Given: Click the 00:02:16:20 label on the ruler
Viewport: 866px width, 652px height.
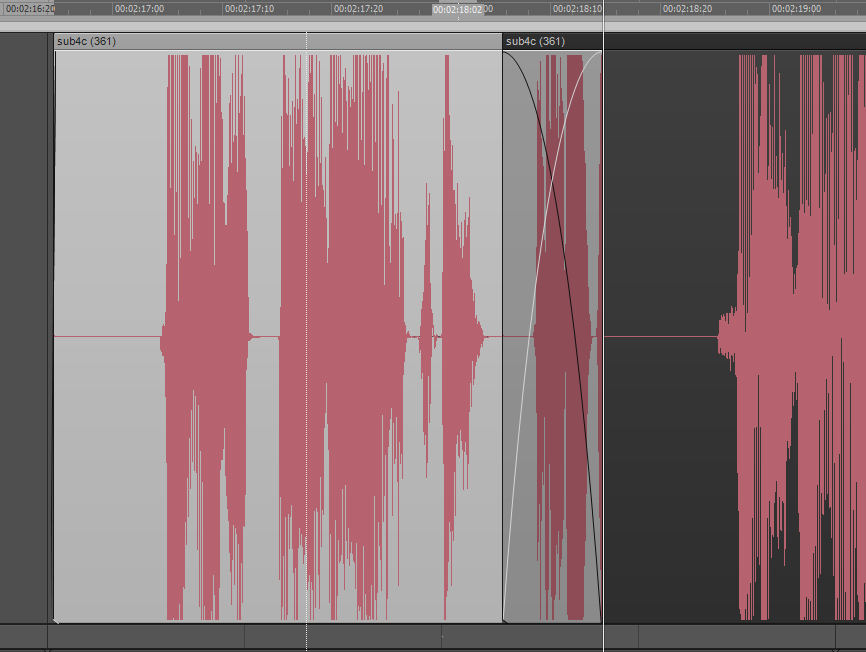Looking at the screenshot, I should 30,8.
